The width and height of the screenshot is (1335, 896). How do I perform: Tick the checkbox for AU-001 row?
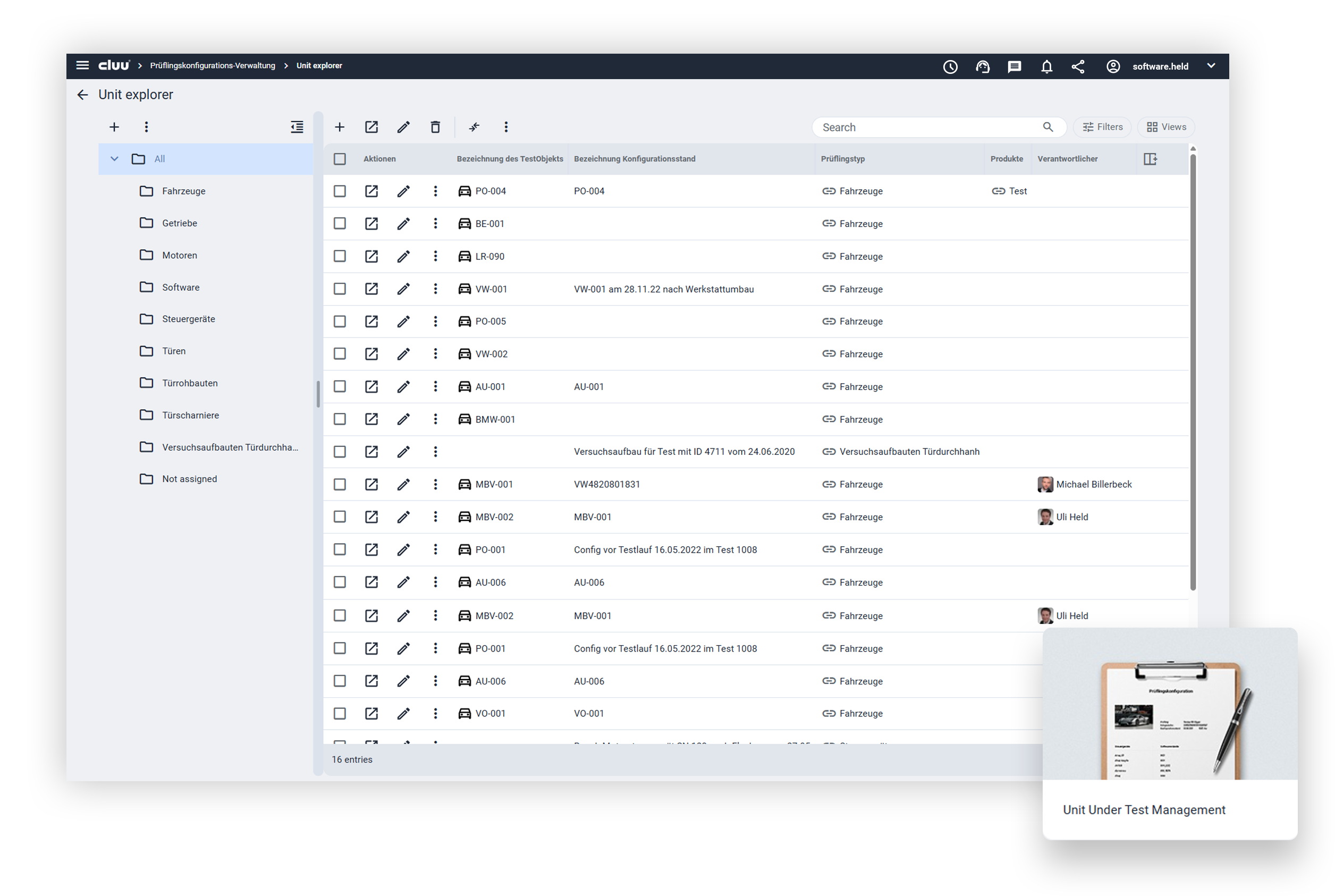pyautogui.click(x=340, y=386)
